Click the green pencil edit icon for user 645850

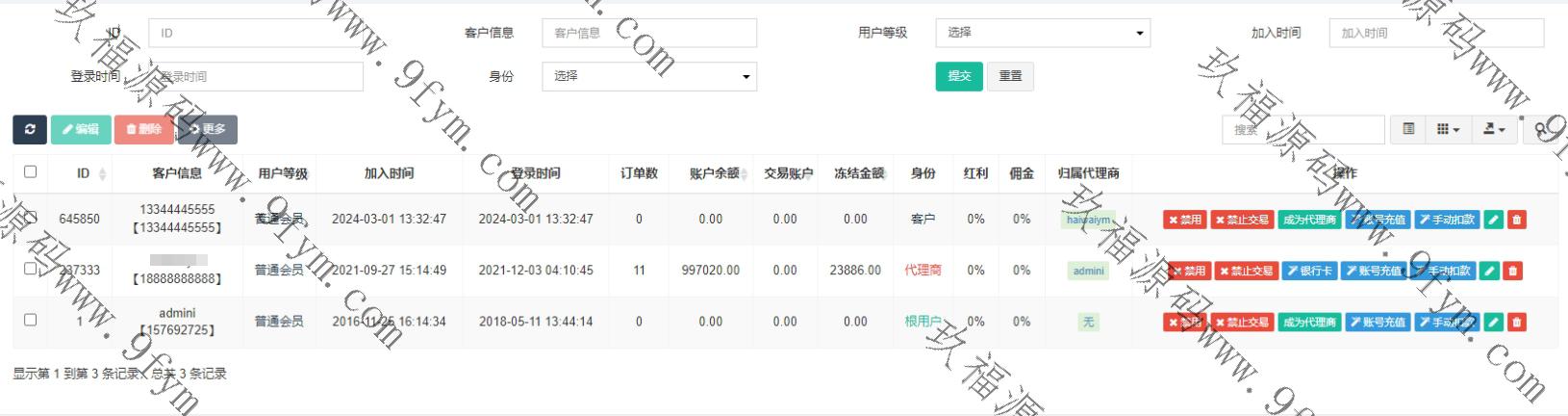(1493, 220)
